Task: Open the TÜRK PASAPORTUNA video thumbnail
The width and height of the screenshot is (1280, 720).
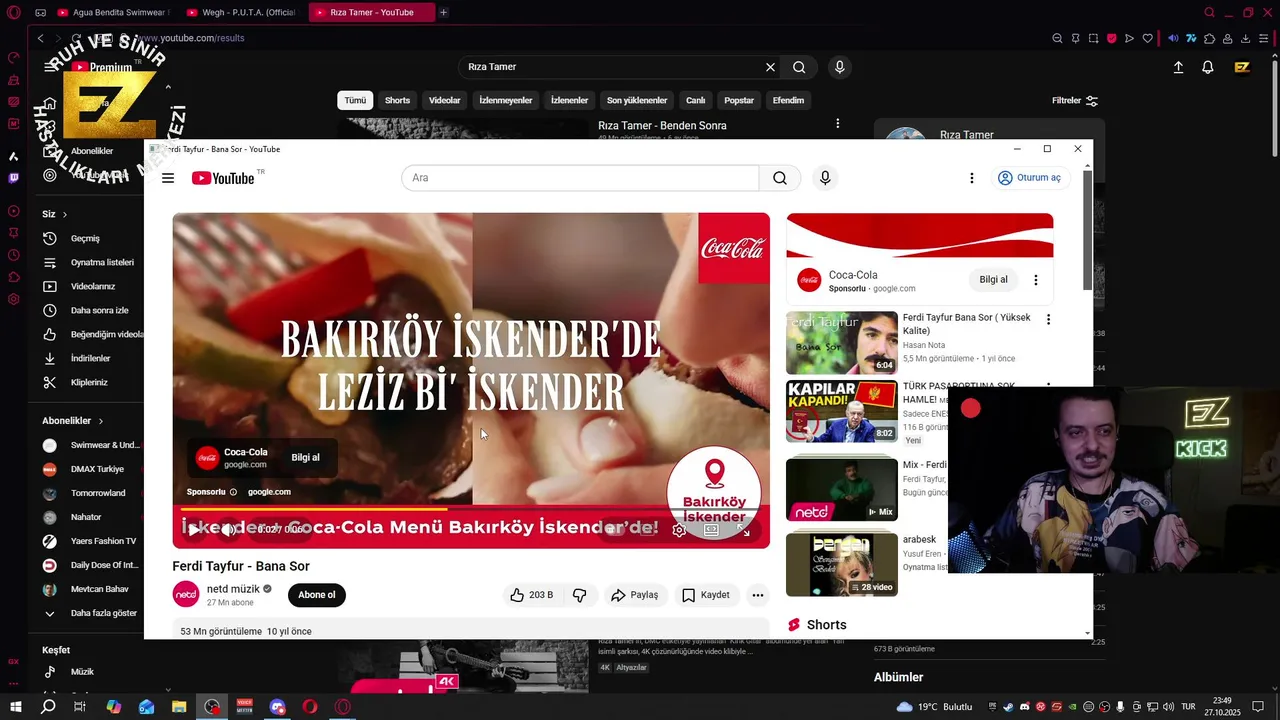Action: pos(841,411)
